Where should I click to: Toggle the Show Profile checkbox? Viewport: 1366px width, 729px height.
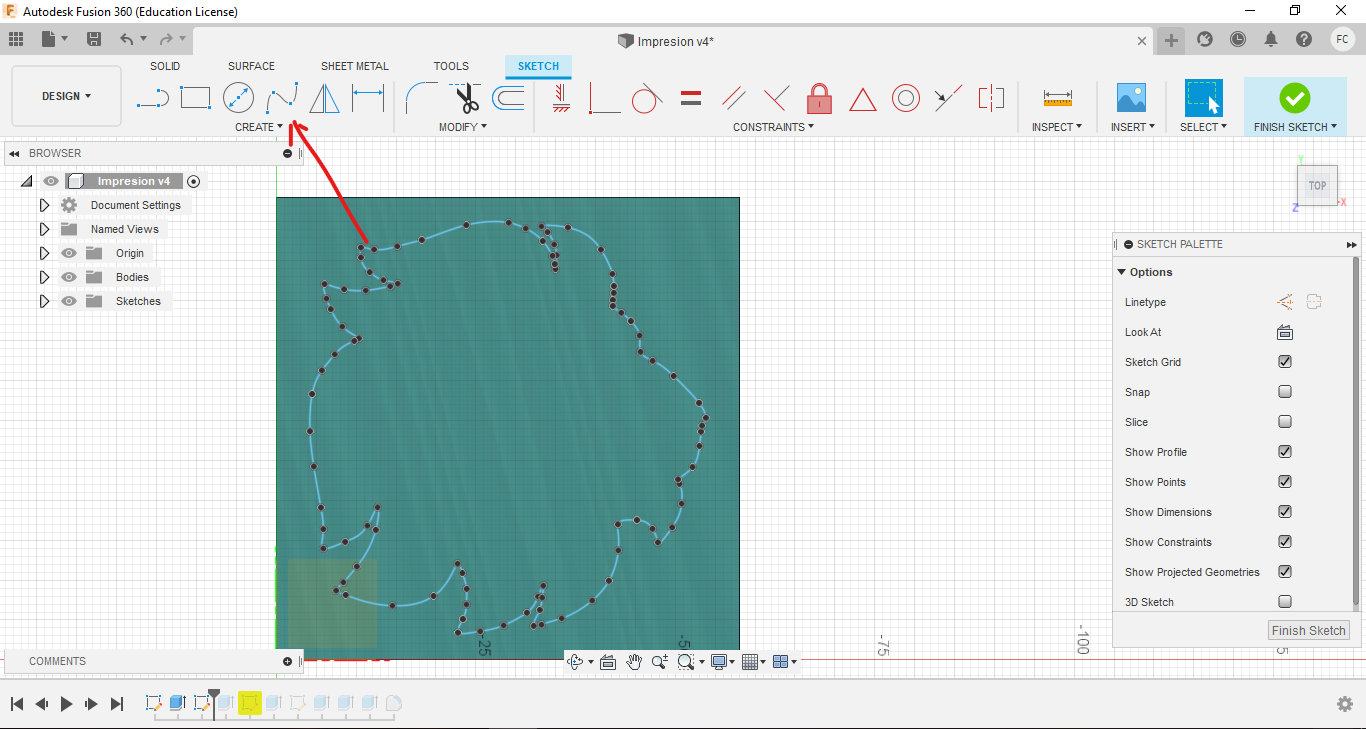(1285, 452)
